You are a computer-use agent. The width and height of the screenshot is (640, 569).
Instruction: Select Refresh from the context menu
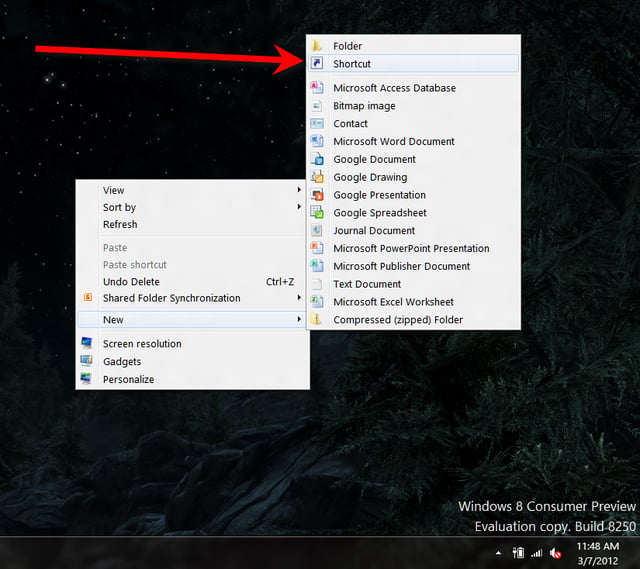(193, 224)
